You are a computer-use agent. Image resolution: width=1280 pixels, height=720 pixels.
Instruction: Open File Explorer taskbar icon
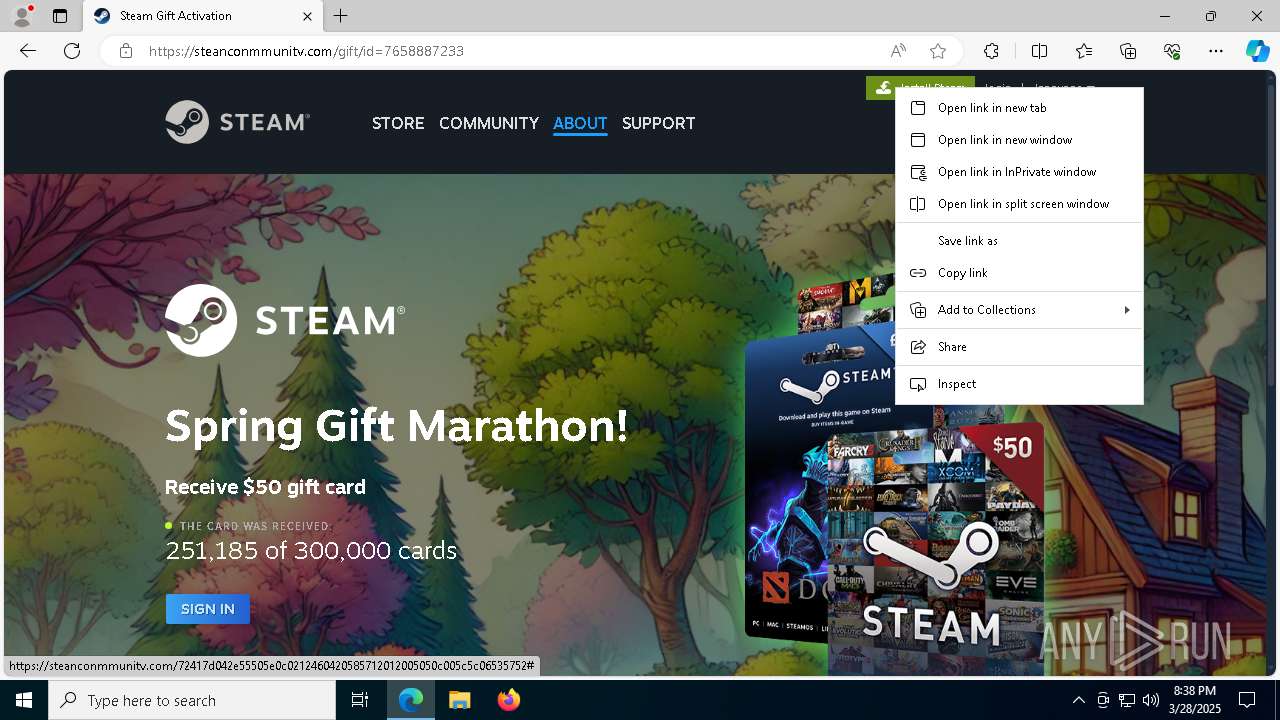tap(459, 700)
